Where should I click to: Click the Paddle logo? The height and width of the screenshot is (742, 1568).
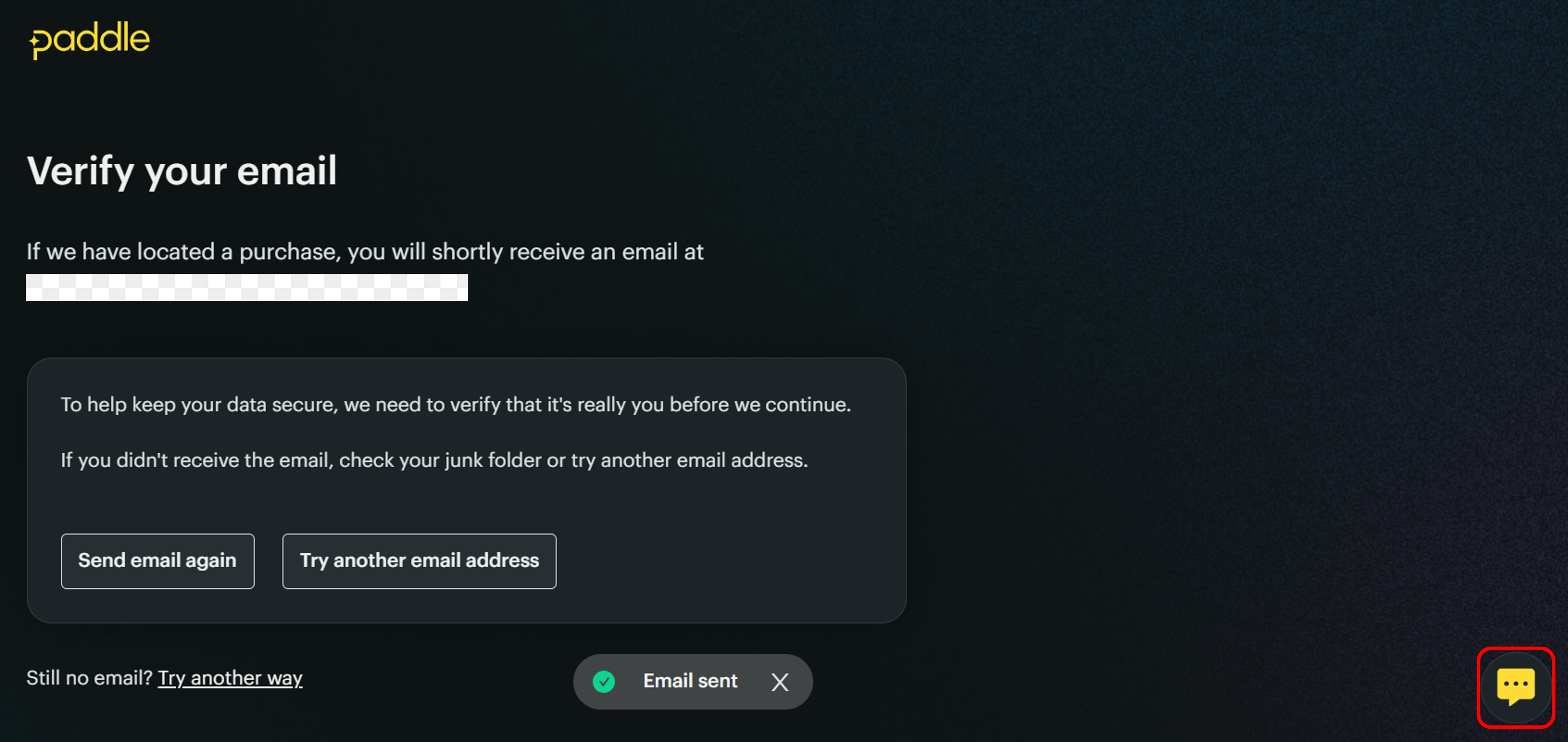[x=89, y=40]
